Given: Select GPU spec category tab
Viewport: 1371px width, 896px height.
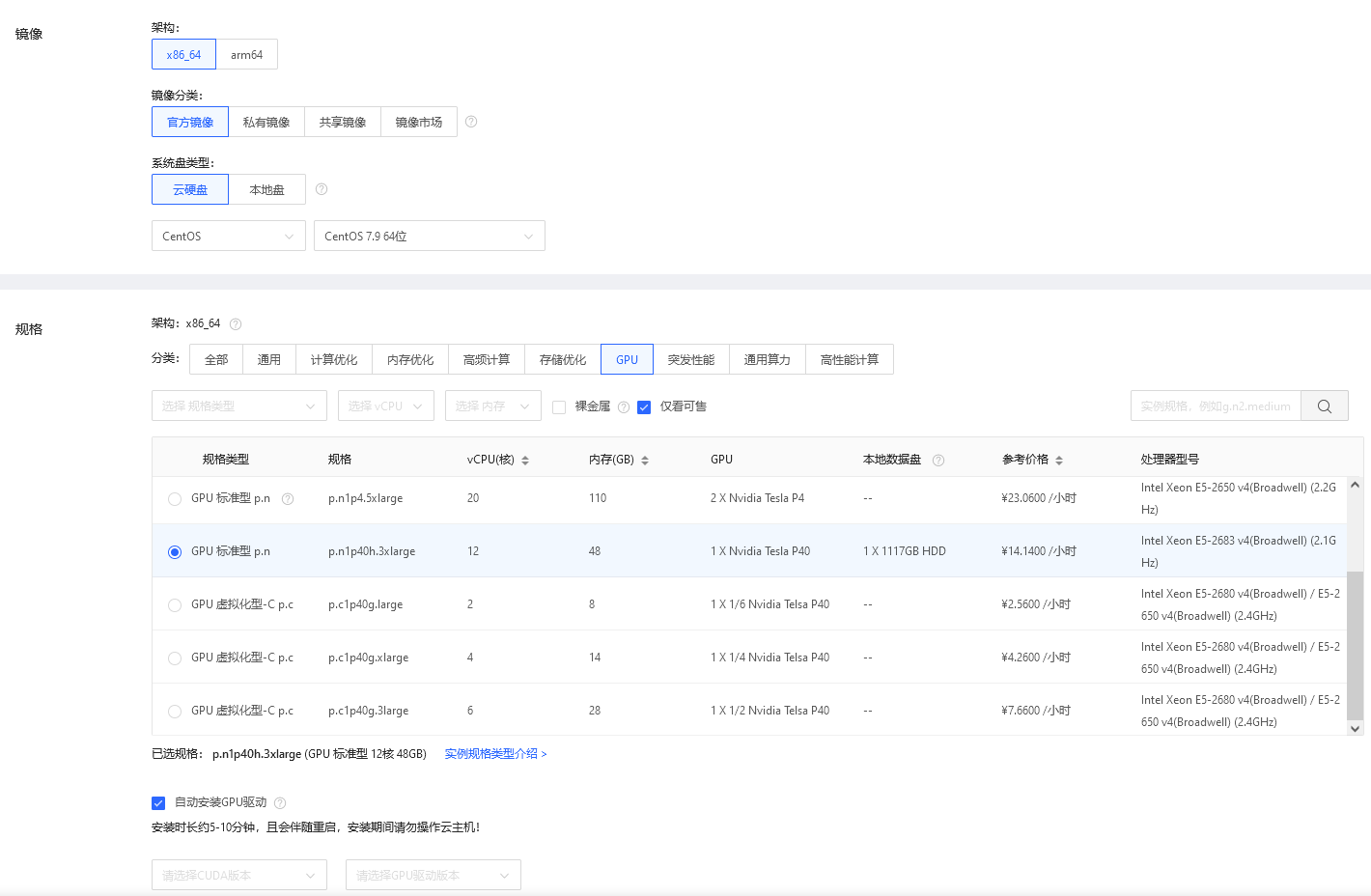Looking at the screenshot, I should click(628, 360).
